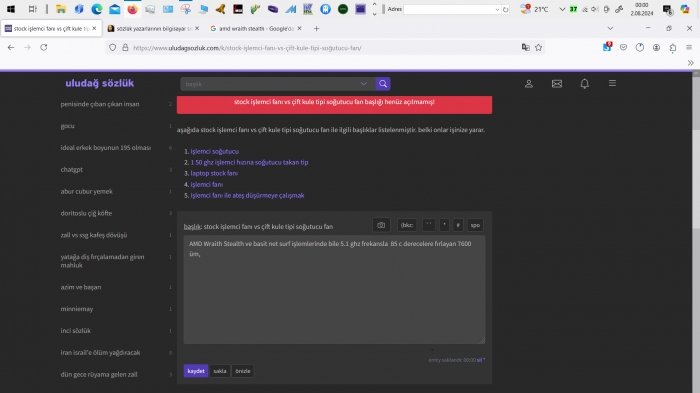
Task: Insert asterisk formatting button
Action: pos(444,225)
